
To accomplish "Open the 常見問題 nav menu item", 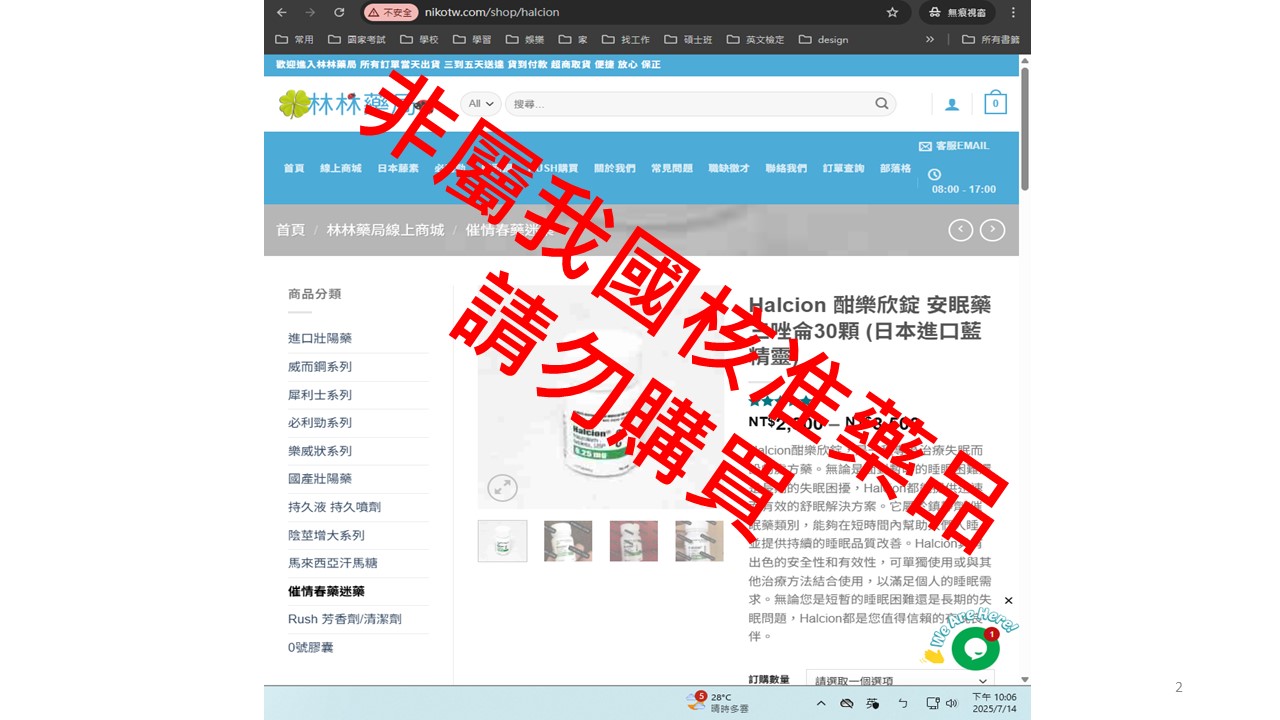I will click(671, 168).
